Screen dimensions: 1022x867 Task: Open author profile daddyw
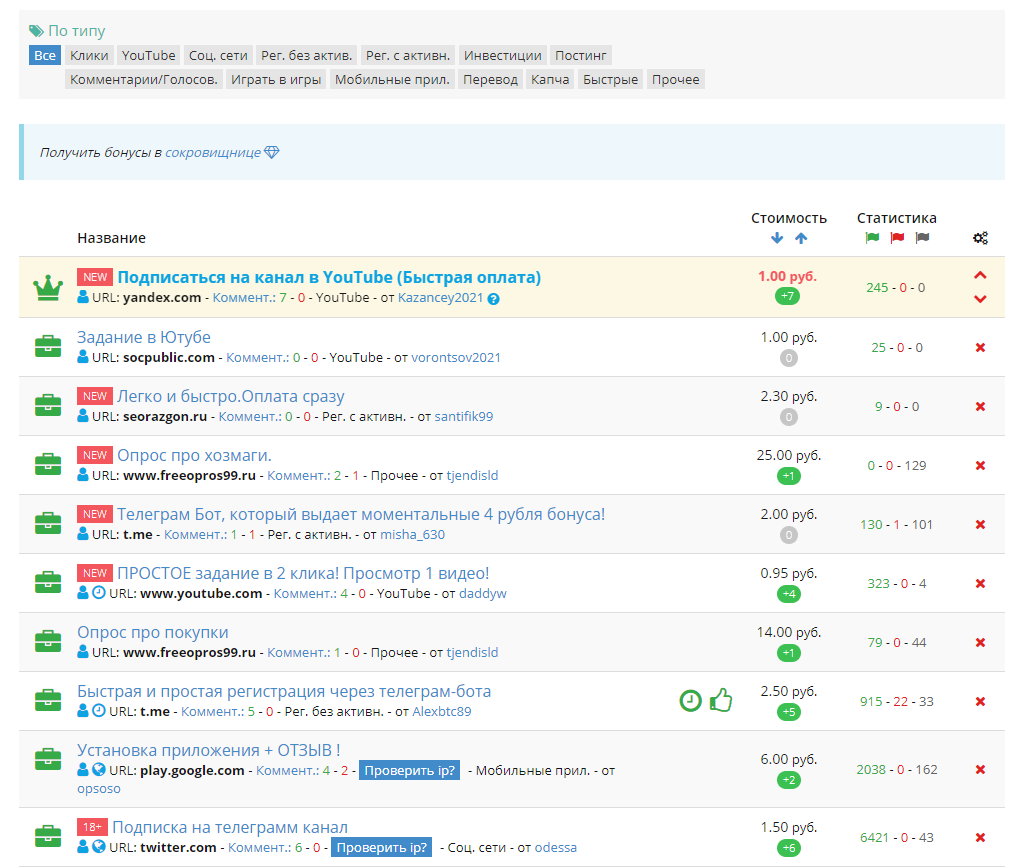483,593
